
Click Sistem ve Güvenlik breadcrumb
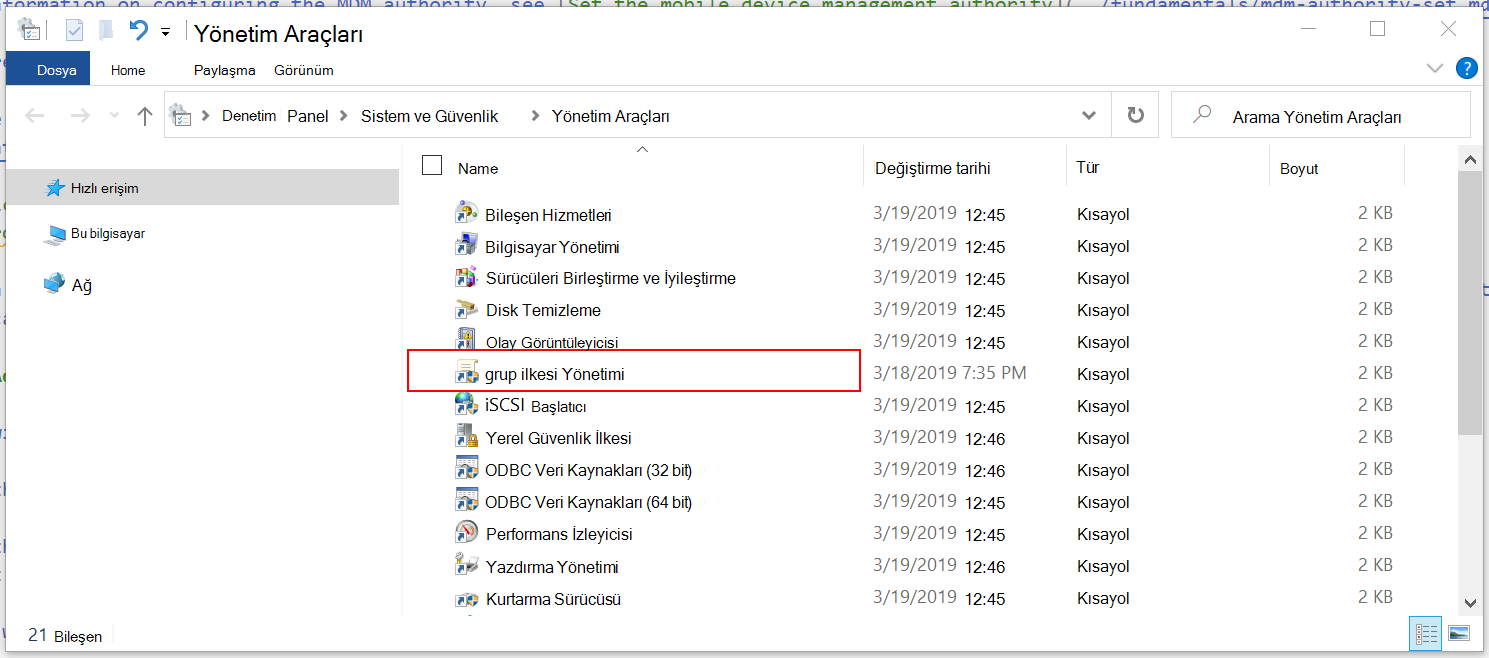point(429,116)
